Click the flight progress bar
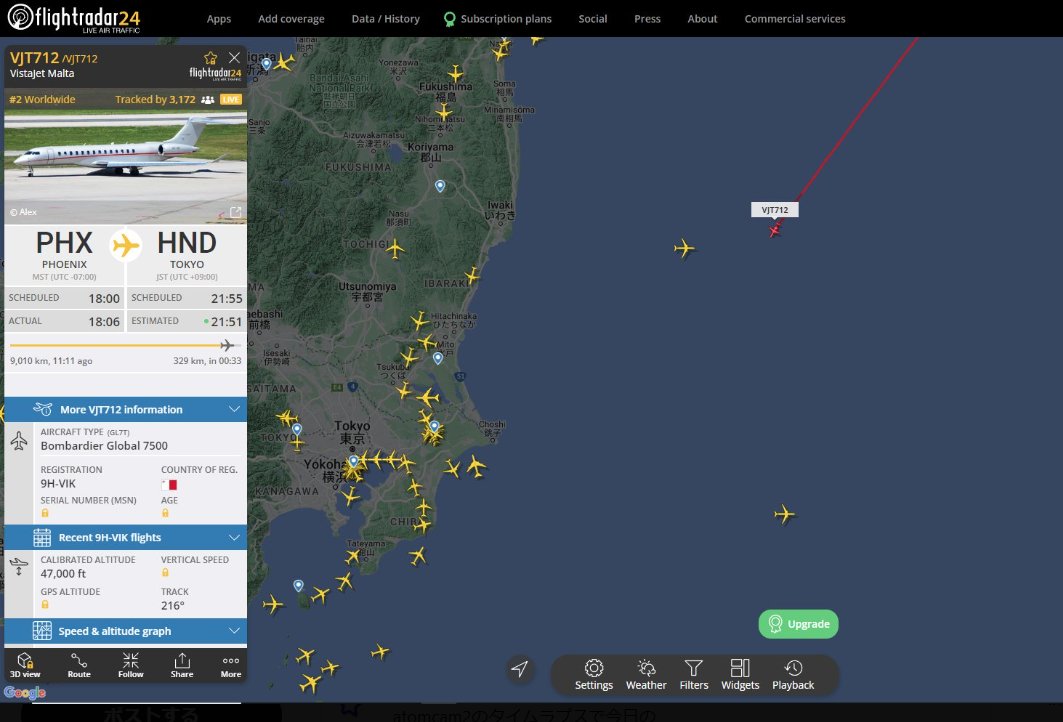This screenshot has width=1063, height=722. click(120, 345)
